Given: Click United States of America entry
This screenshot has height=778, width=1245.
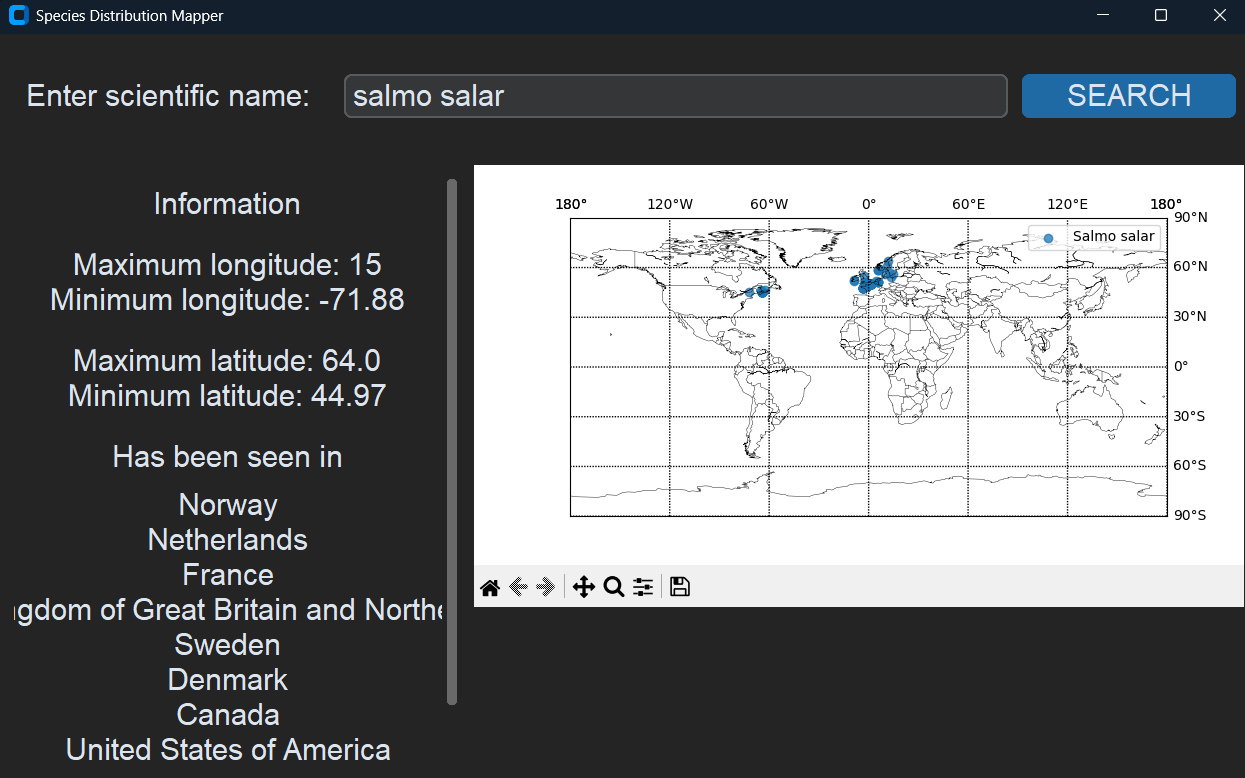Looking at the screenshot, I should 228,750.
